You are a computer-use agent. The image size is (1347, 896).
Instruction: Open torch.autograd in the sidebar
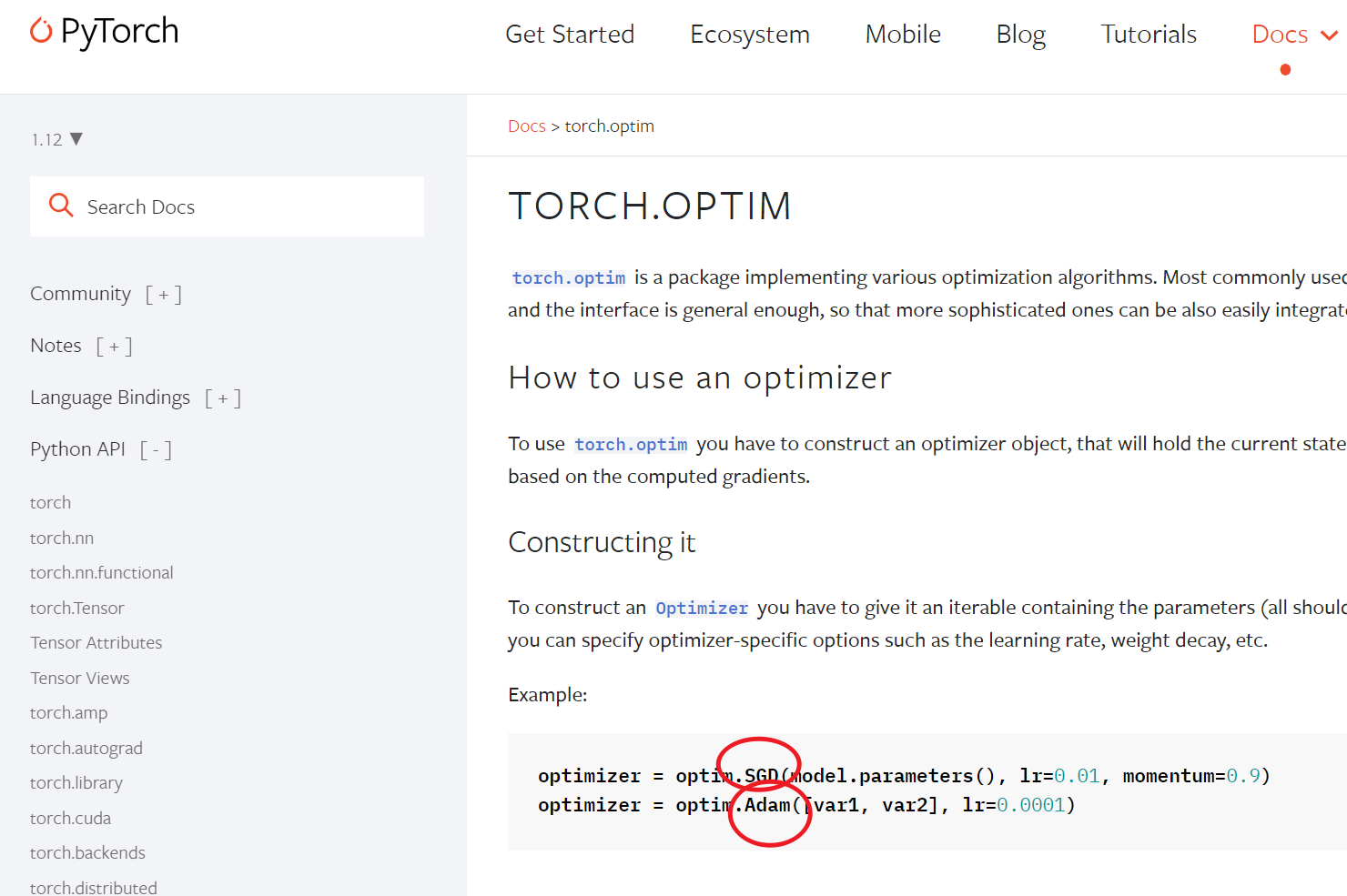[86, 748]
